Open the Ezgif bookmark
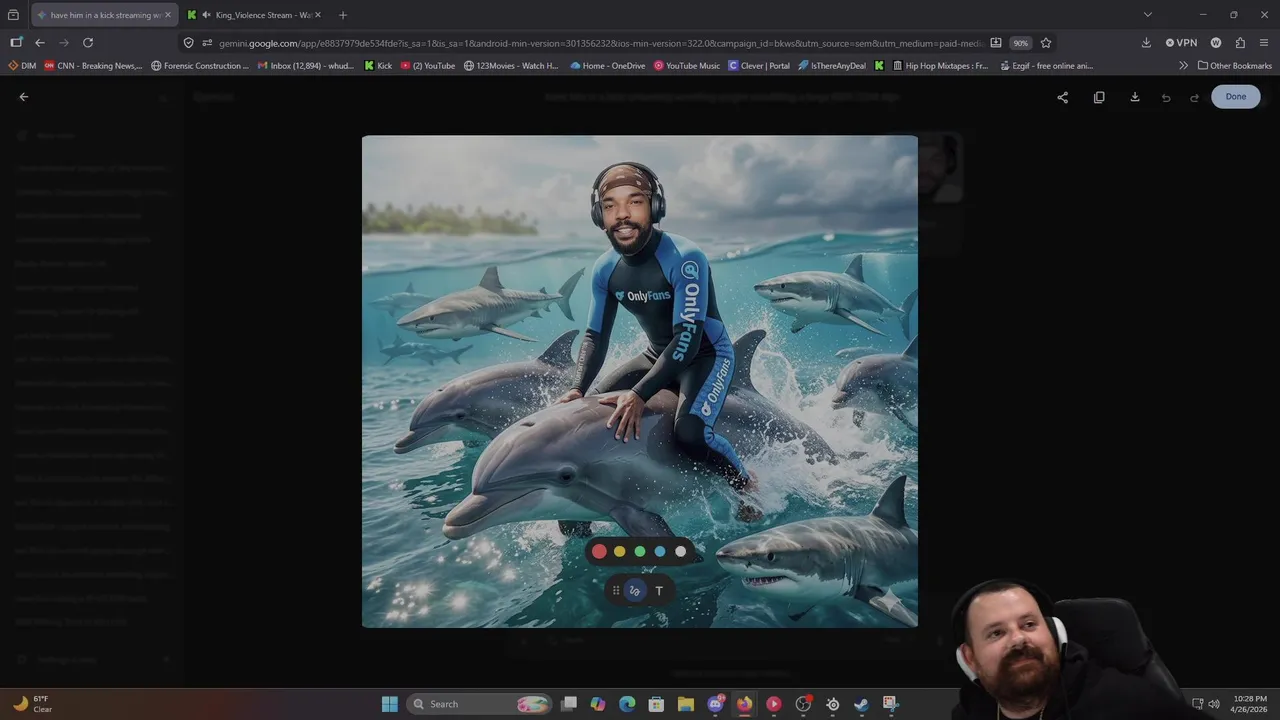Image resolution: width=1280 pixels, height=720 pixels. [x=1046, y=66]
